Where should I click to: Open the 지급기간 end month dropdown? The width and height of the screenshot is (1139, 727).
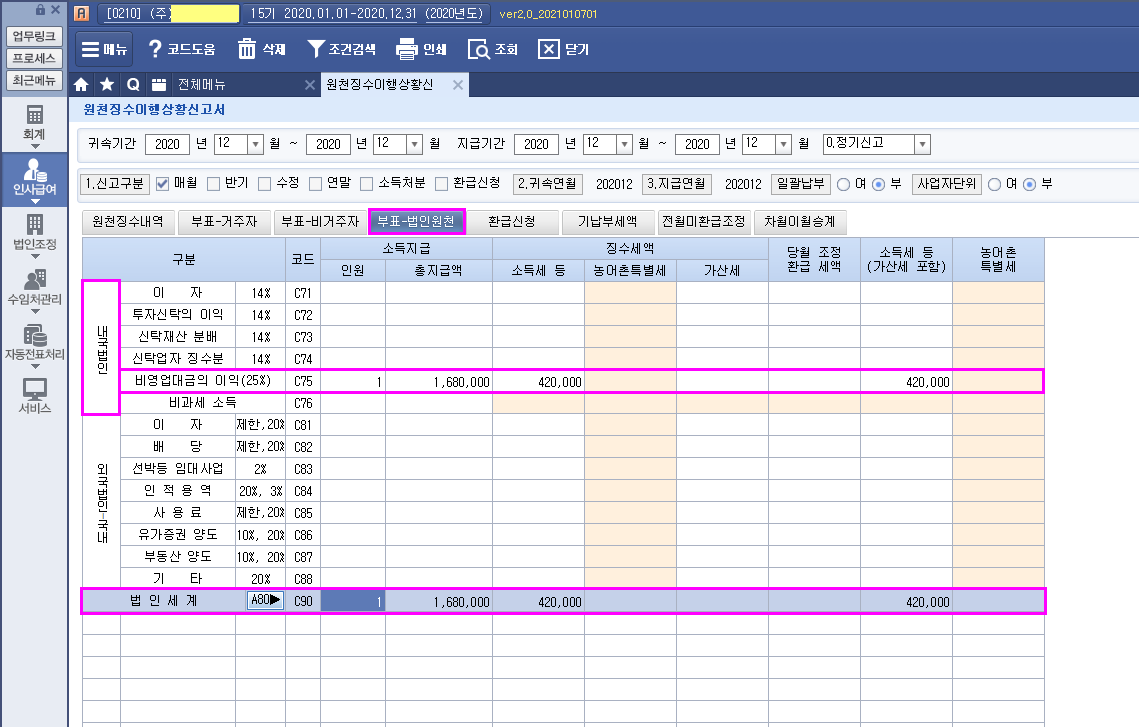point(782,144)
